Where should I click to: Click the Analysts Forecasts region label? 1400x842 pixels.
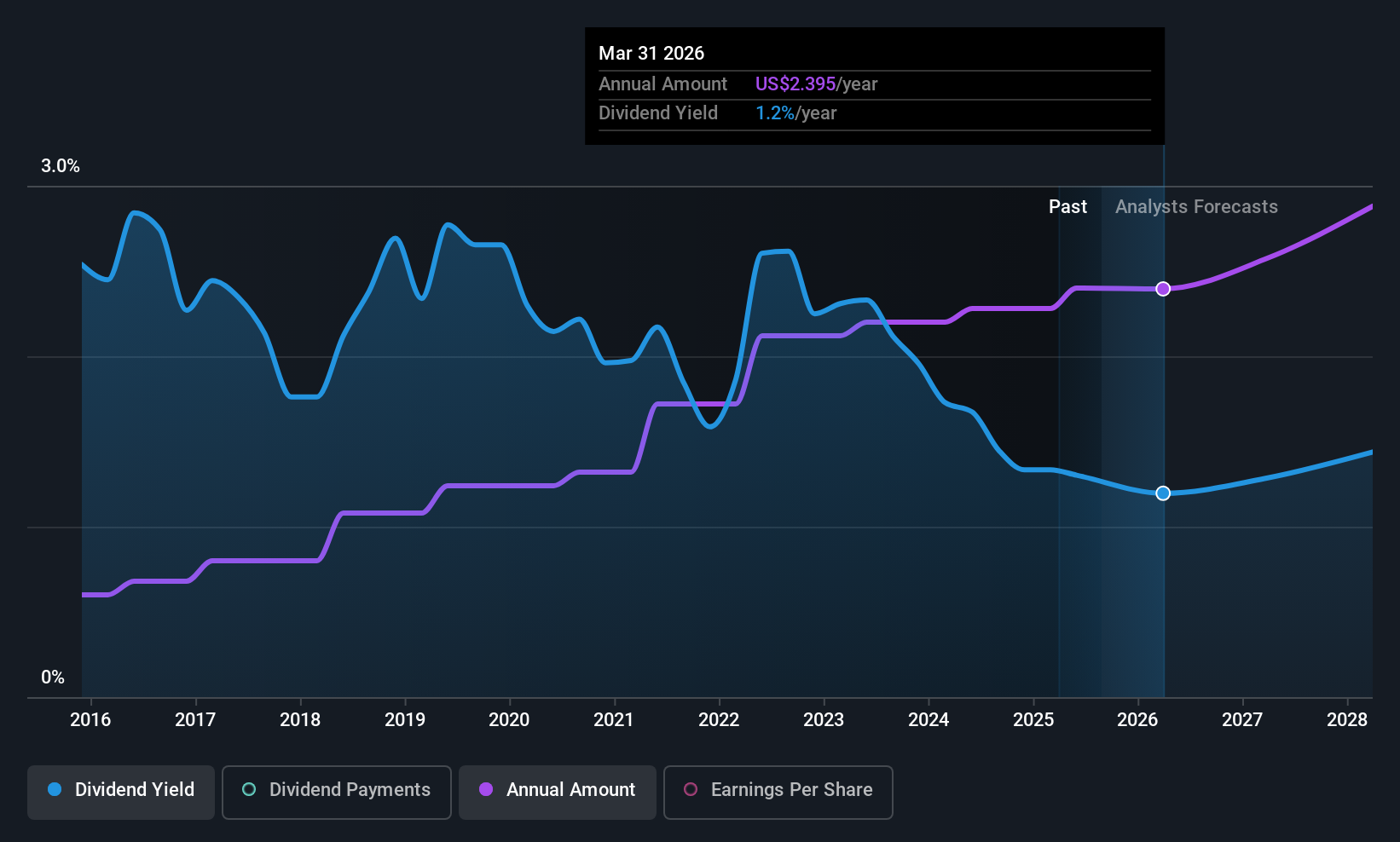[1196, 207]
